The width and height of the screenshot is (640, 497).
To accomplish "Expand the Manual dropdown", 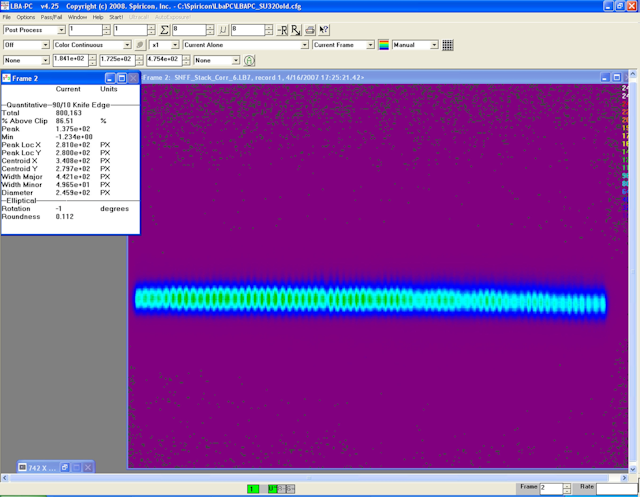I will (x=434, y=45).
